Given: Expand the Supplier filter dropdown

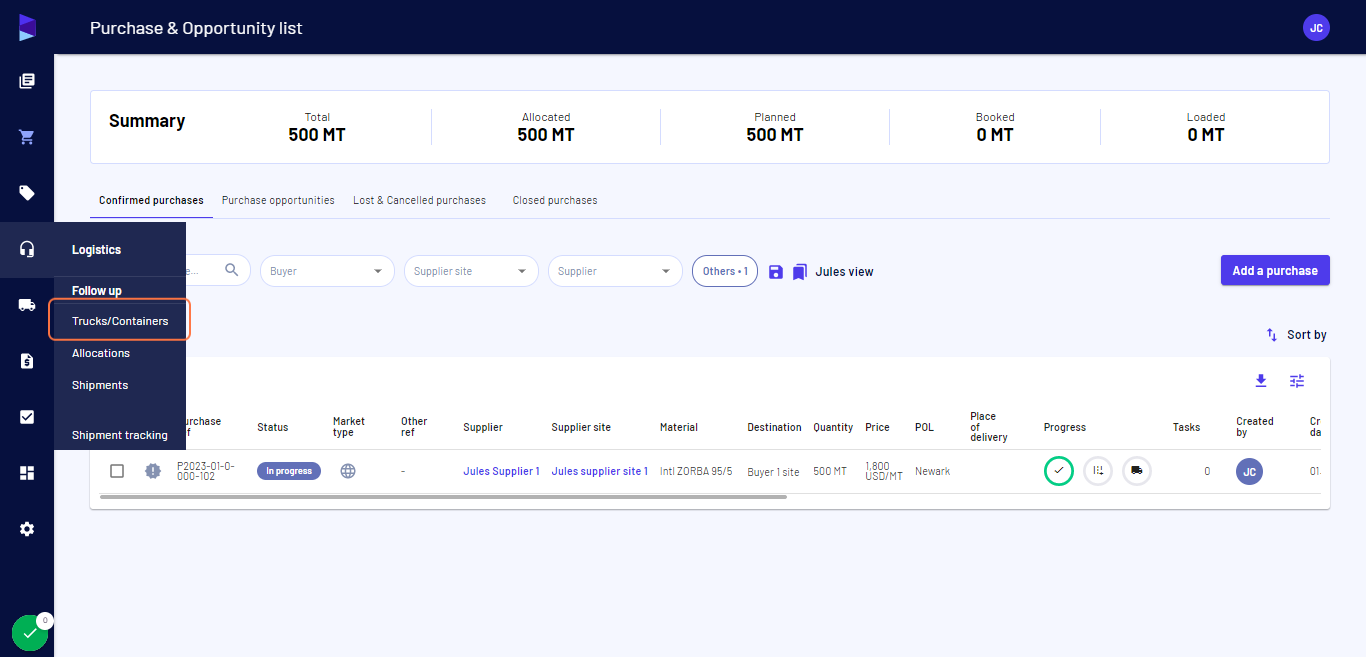Looking at the screenshot, I should point(615,271).
